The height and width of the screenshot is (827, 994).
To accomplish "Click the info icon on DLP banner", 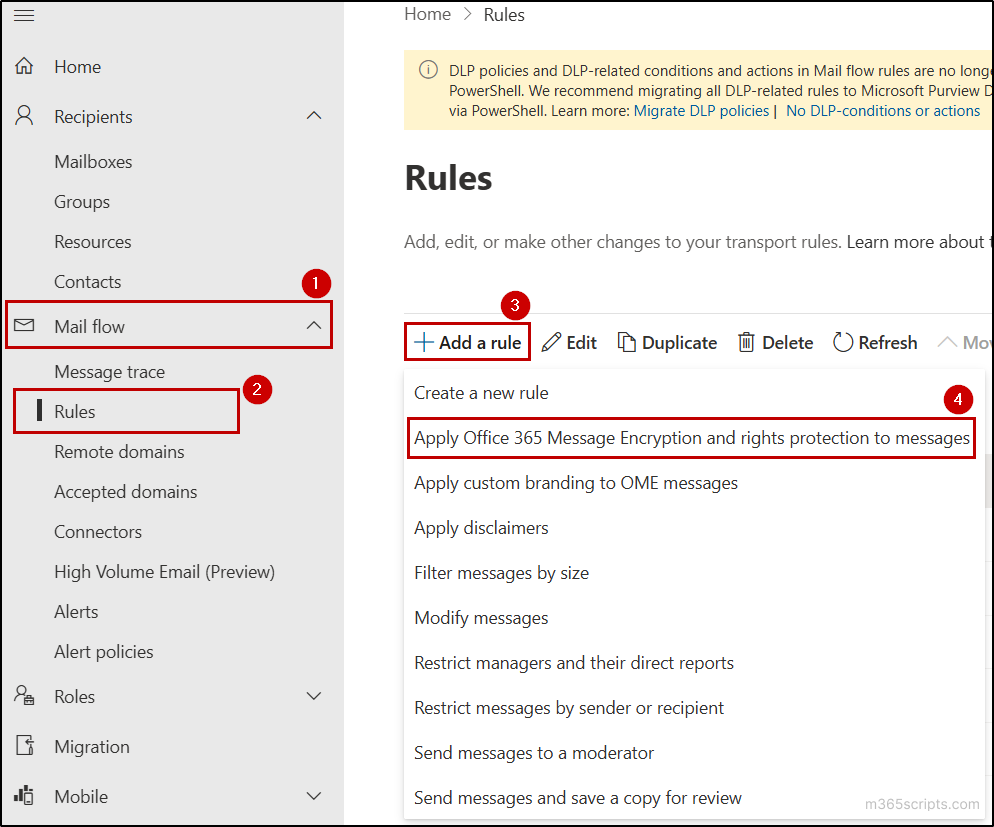I will 430,71.
